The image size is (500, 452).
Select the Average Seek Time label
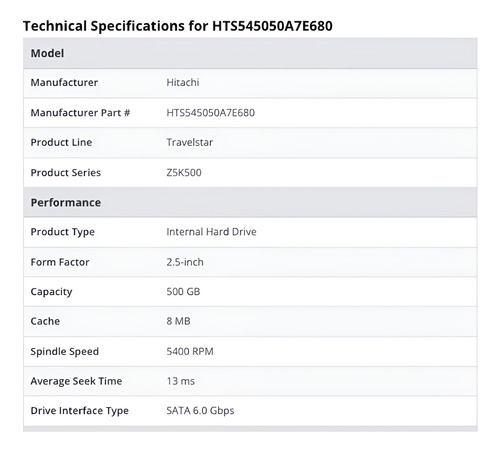click(76, 381)
